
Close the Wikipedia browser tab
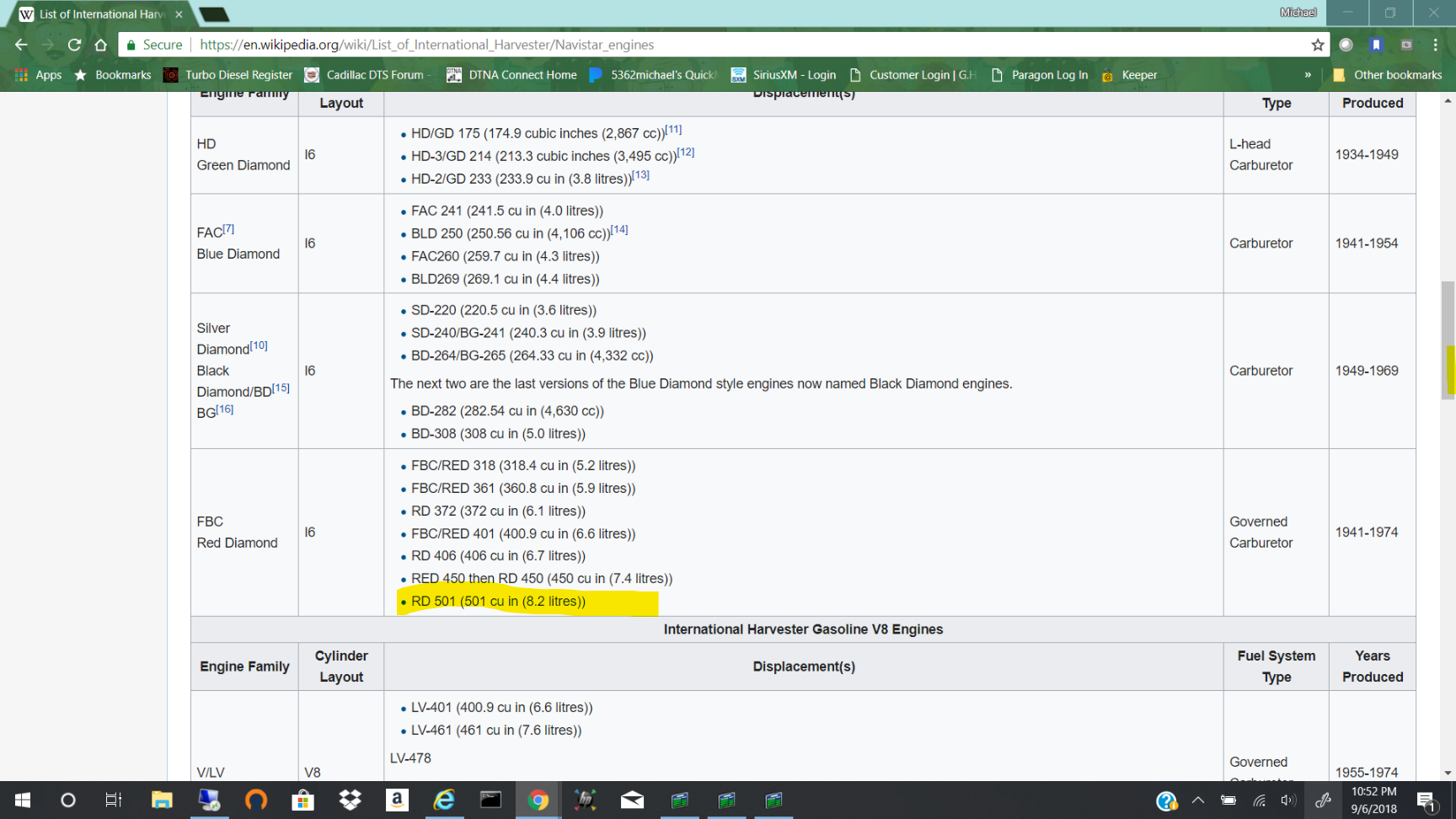pyautogui.click(x=179, y=14)
